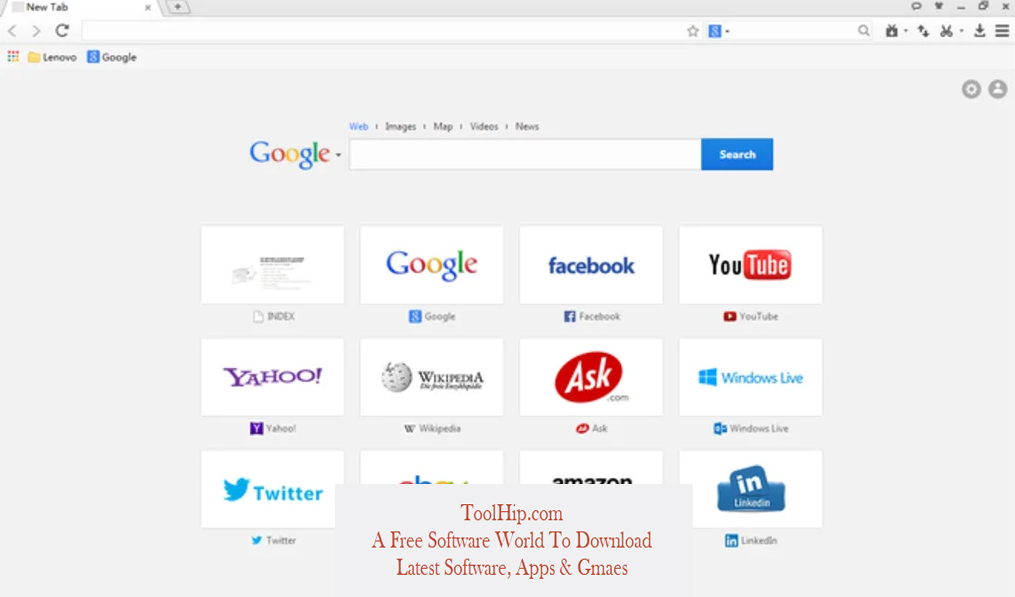Screen dimensions: 1015x597
Task: Open the Windows Live thumbnail tile
Action: point(751,376)
